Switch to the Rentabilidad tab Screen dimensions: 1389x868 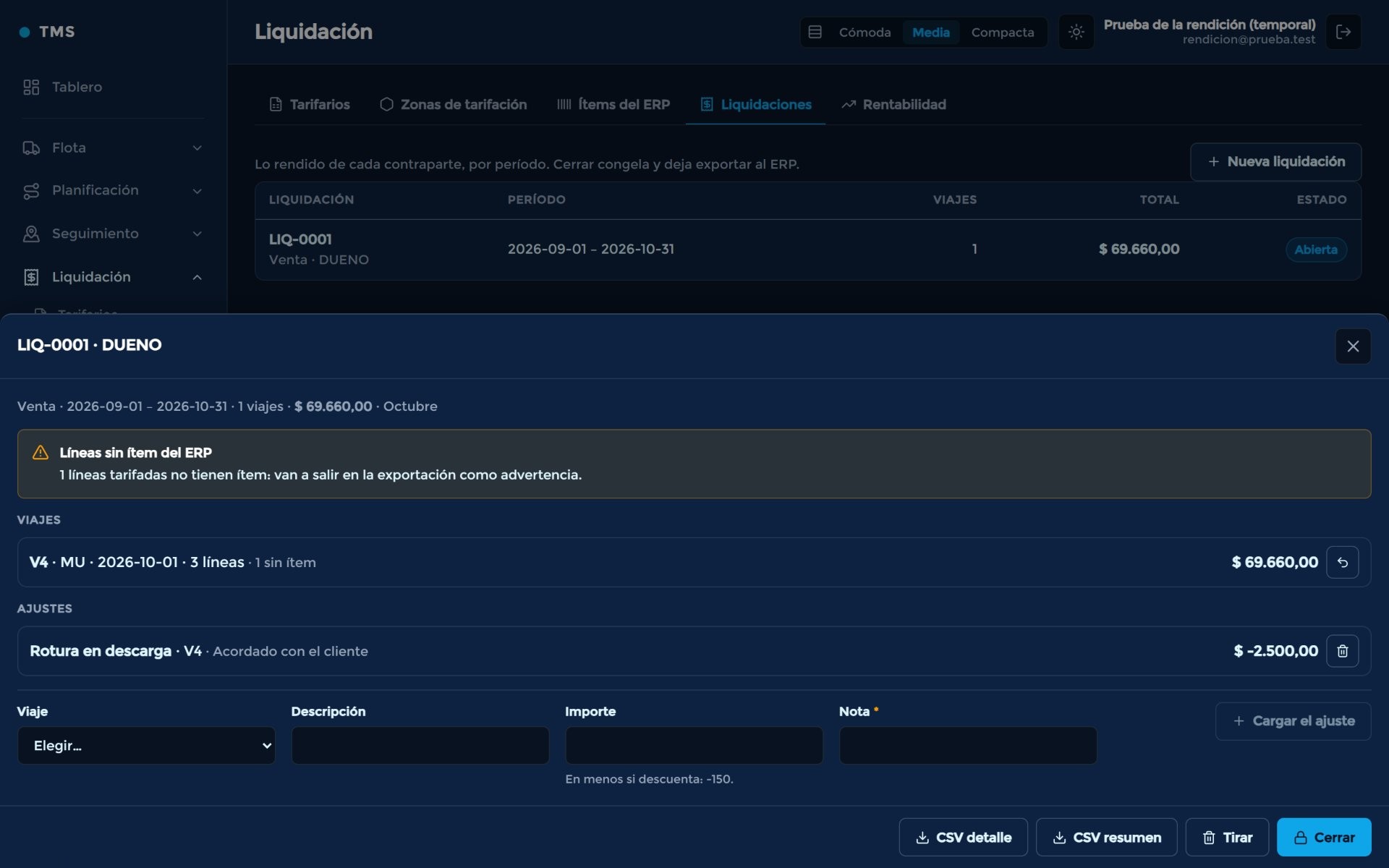[x=893, y=104]
